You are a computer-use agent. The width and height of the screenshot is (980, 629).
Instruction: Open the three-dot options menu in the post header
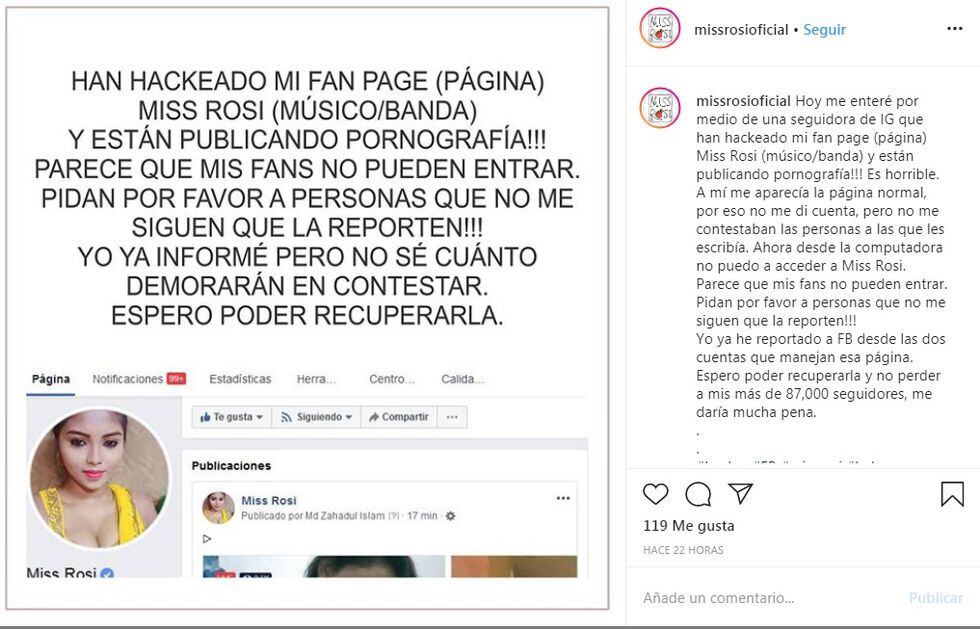[954, 29]
